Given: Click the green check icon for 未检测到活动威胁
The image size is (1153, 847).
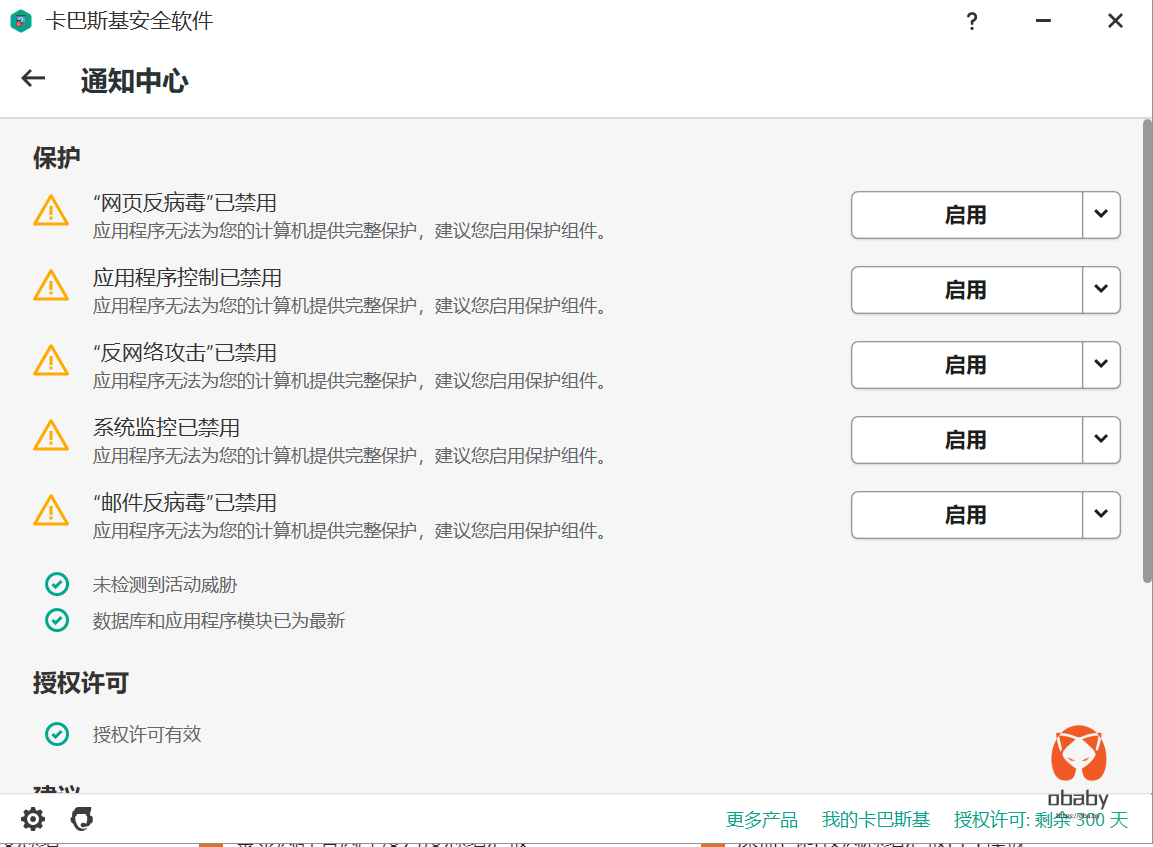Looking at the screenshot, I should pos(57,584).
